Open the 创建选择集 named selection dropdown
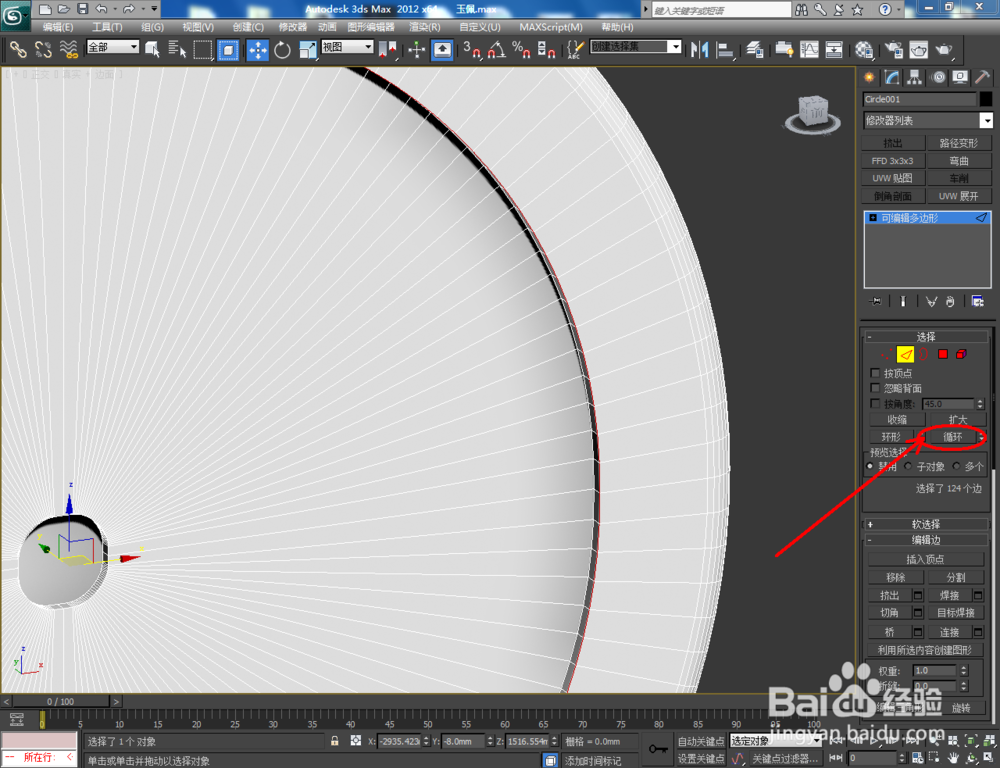1000x768 pixels. 635,47
